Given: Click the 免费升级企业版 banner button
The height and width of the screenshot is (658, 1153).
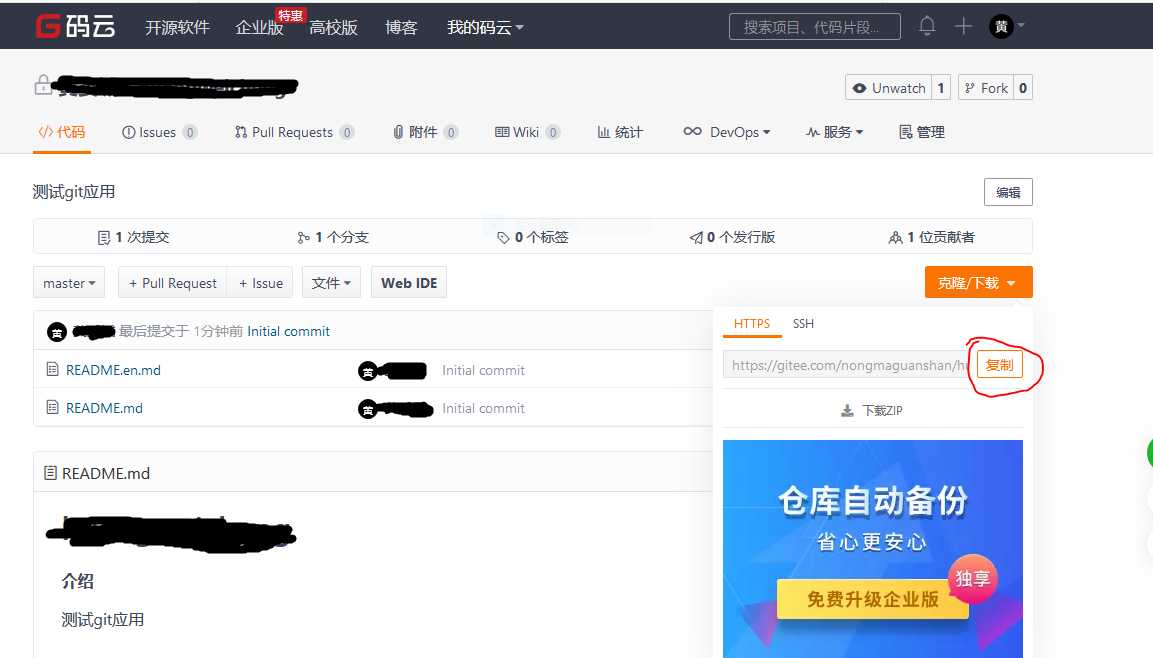Looking at the screenshot, I should (872, 599).
